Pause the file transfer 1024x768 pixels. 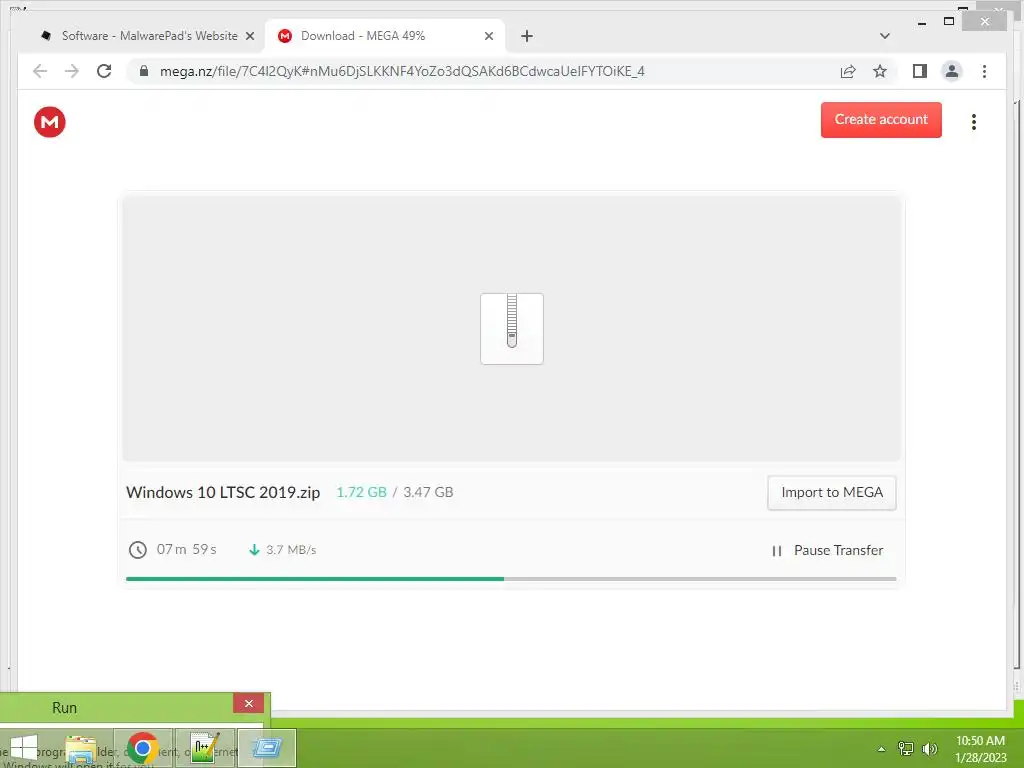point(827,551)
